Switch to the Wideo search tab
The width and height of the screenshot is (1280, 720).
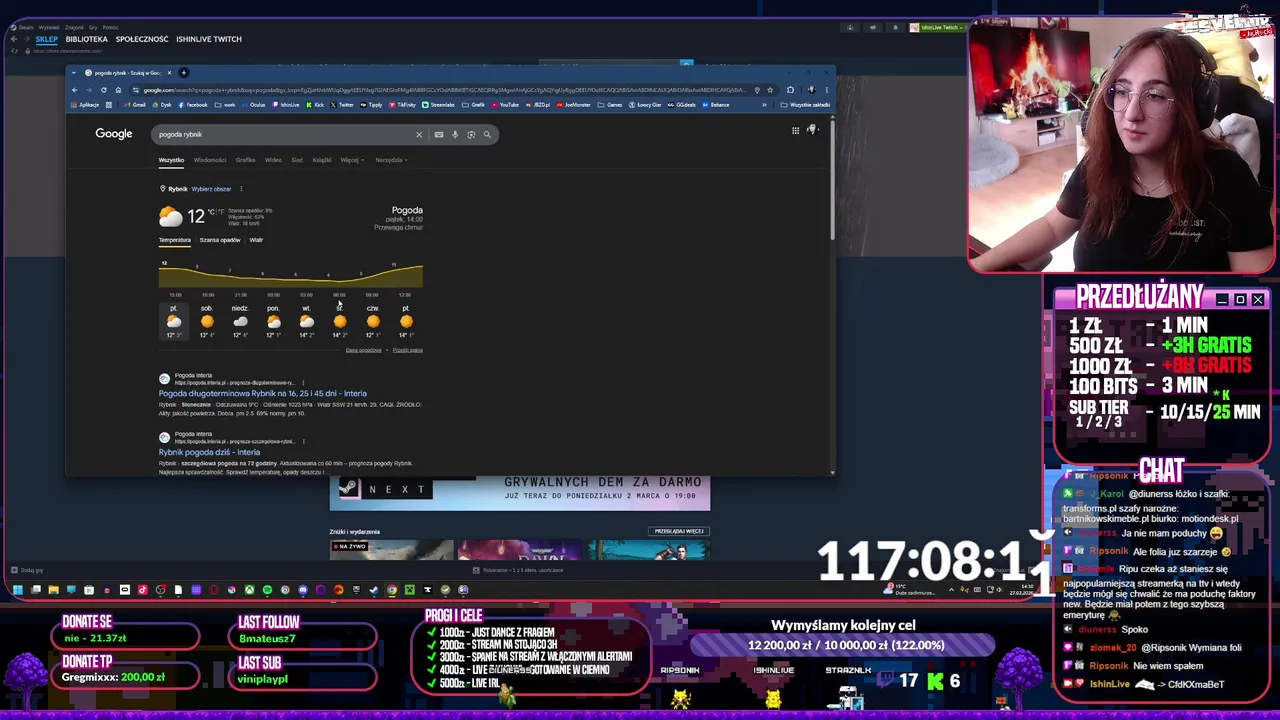[x=273, y=160]
